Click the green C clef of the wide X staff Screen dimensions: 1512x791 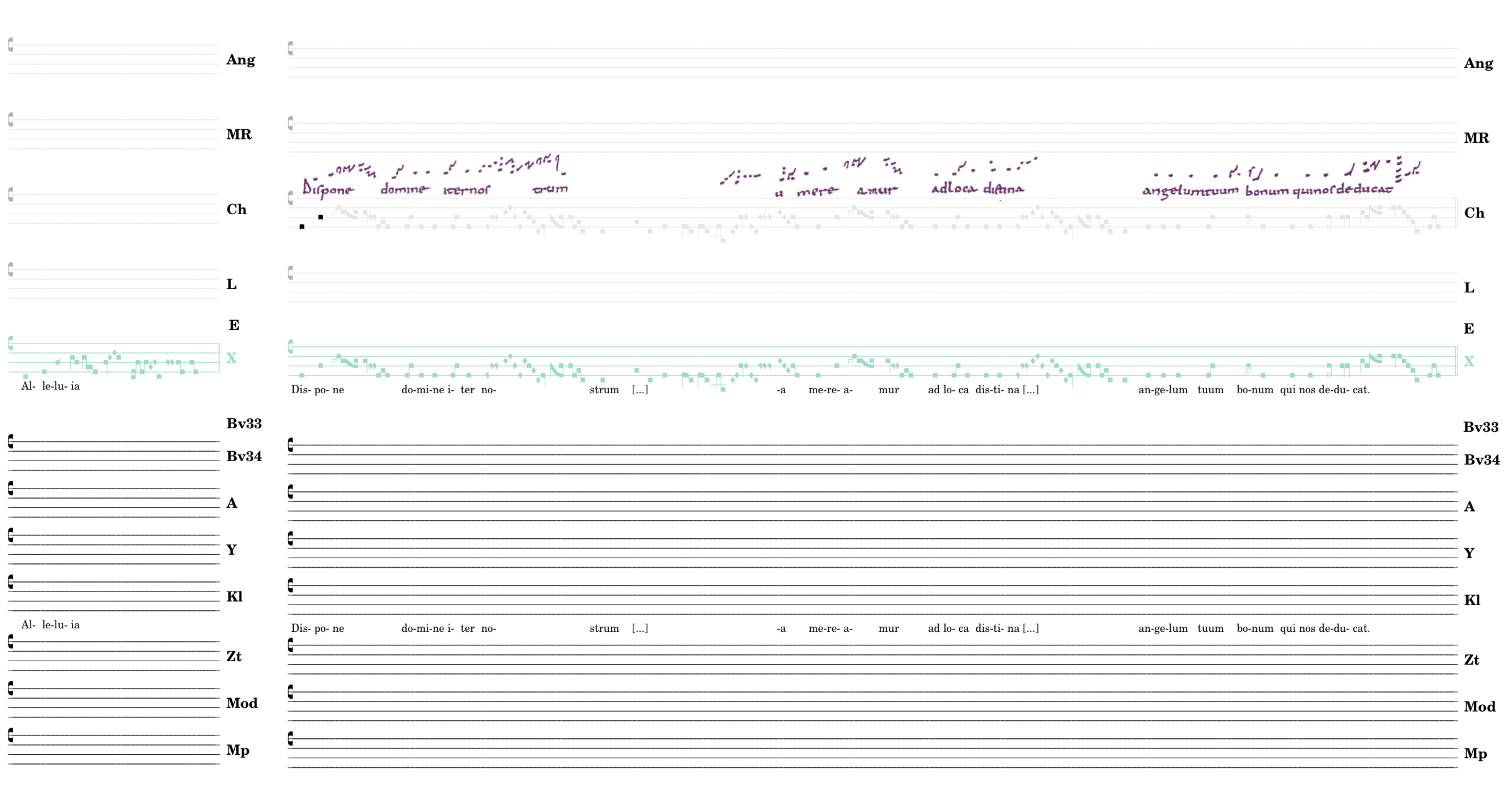click(x=290, y=347)
